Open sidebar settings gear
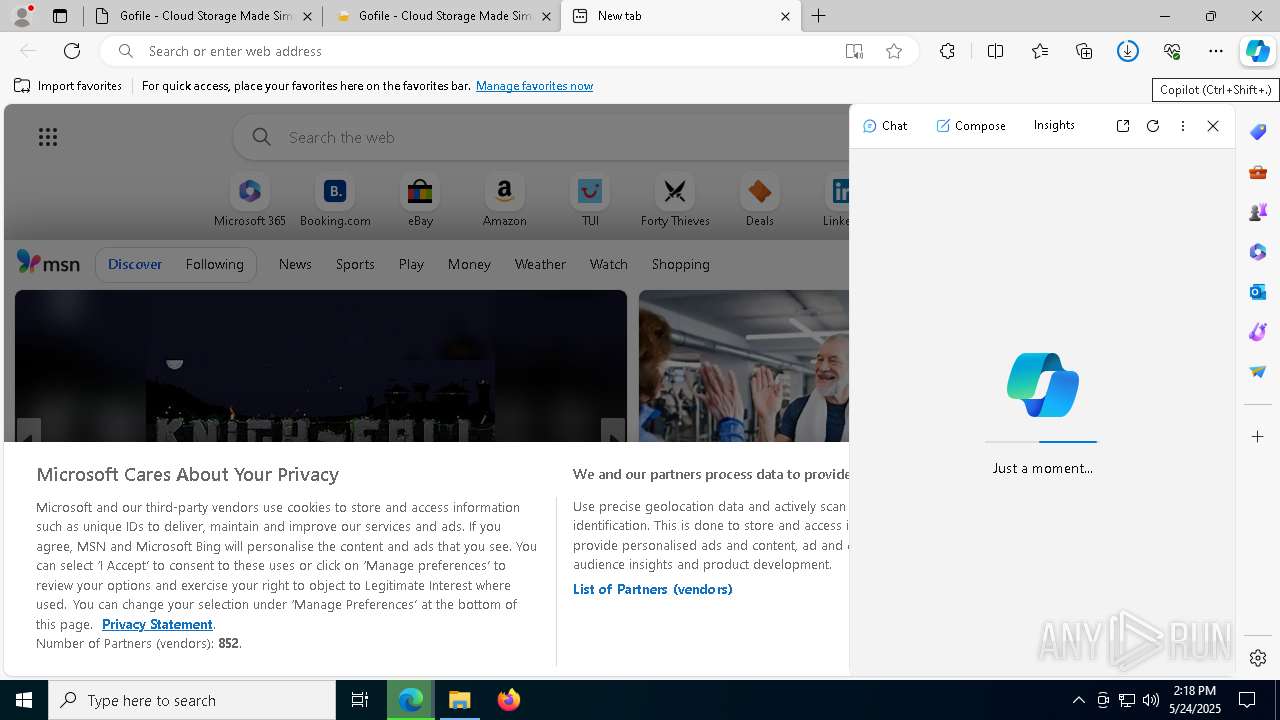 pyautogui.click(x=1258, y=658)
